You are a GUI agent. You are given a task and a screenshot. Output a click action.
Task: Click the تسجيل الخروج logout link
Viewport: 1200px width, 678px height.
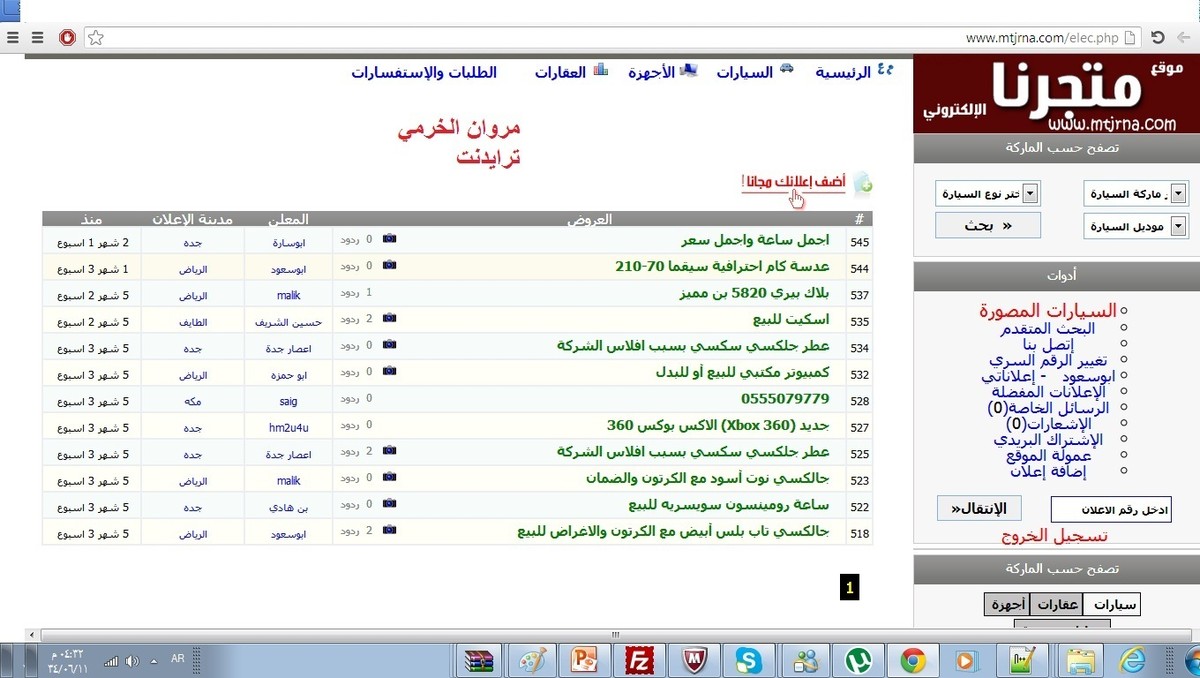(x=1054, y=534)
